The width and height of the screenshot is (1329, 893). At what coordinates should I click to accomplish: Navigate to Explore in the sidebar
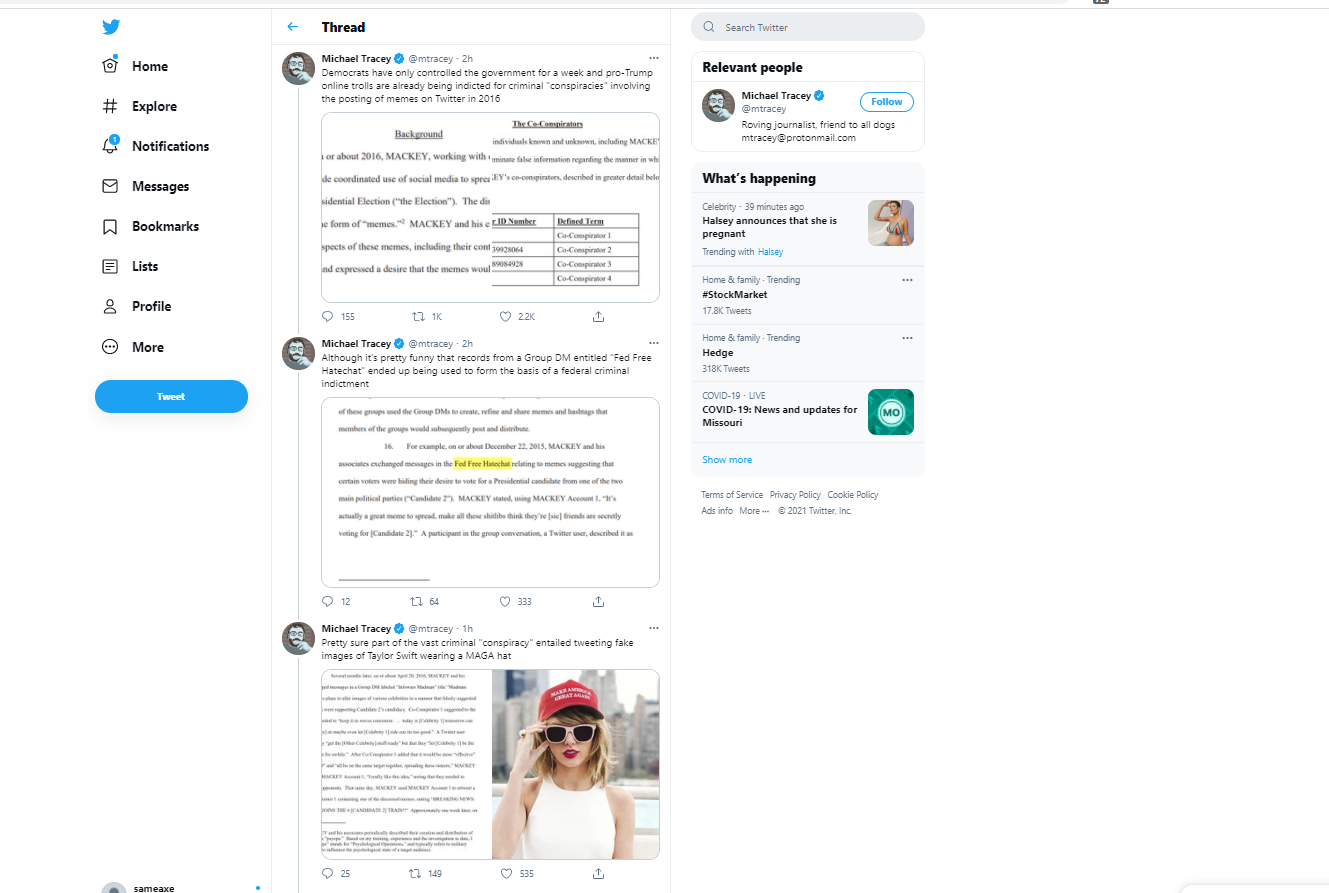(x=140, y=106)
